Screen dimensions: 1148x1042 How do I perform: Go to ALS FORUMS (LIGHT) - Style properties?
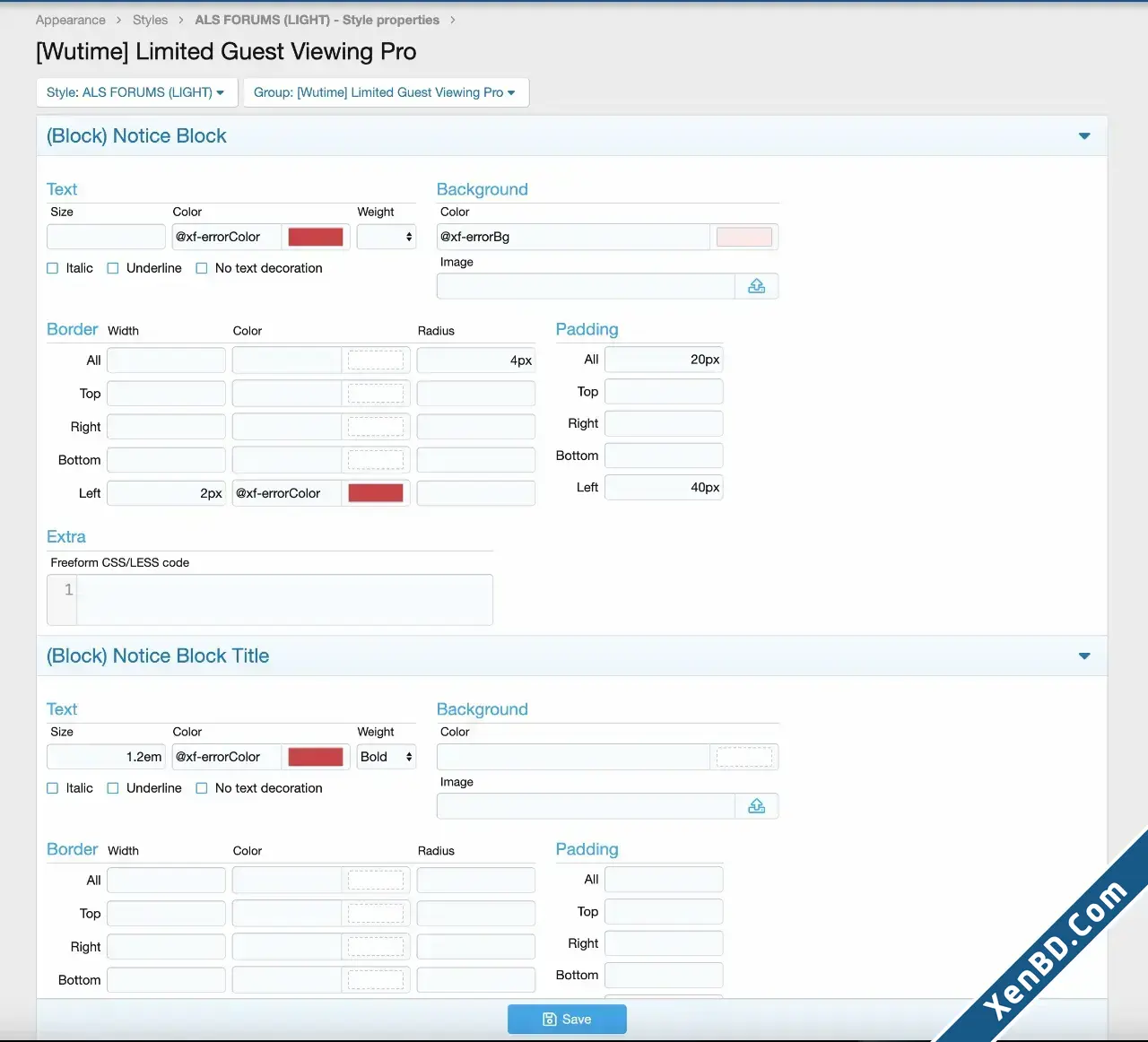tap(317, 20)
